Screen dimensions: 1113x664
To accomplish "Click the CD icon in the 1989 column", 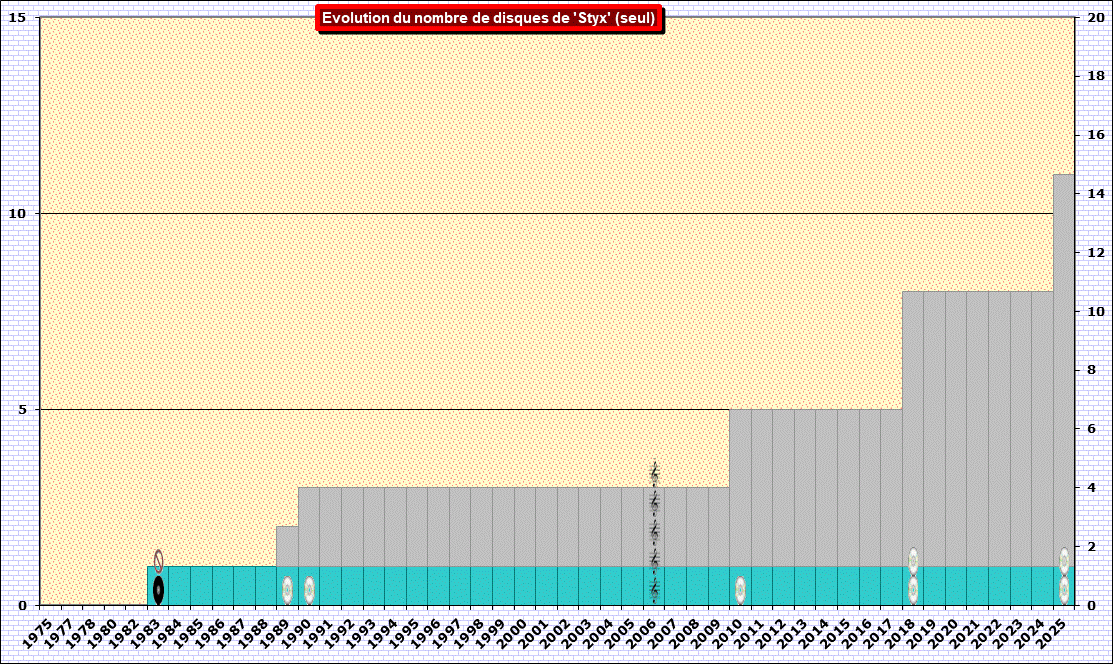I will pos(287,590).
